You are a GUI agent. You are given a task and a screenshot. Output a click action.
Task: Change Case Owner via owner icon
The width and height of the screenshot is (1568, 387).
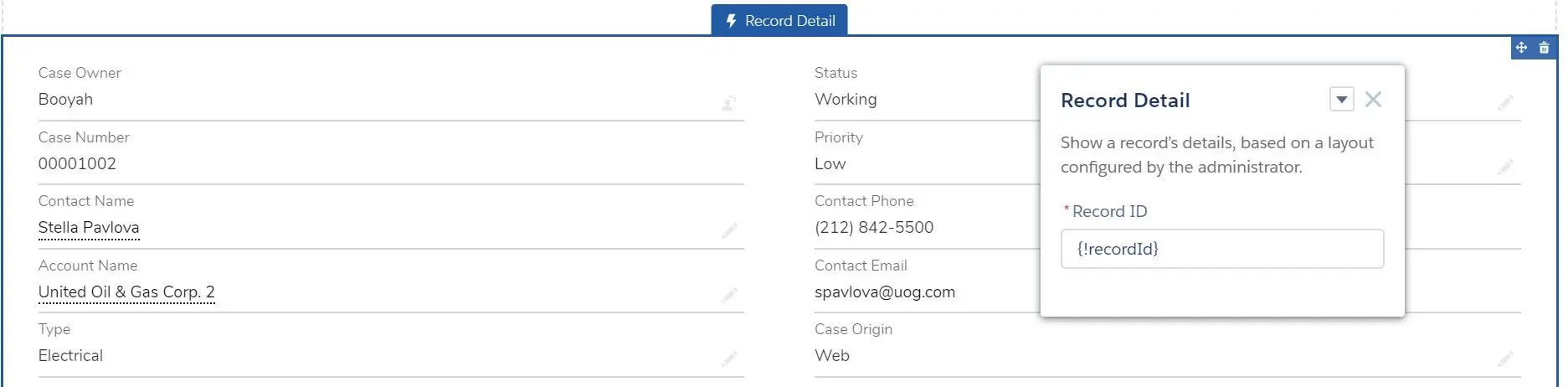coord(729,103)
